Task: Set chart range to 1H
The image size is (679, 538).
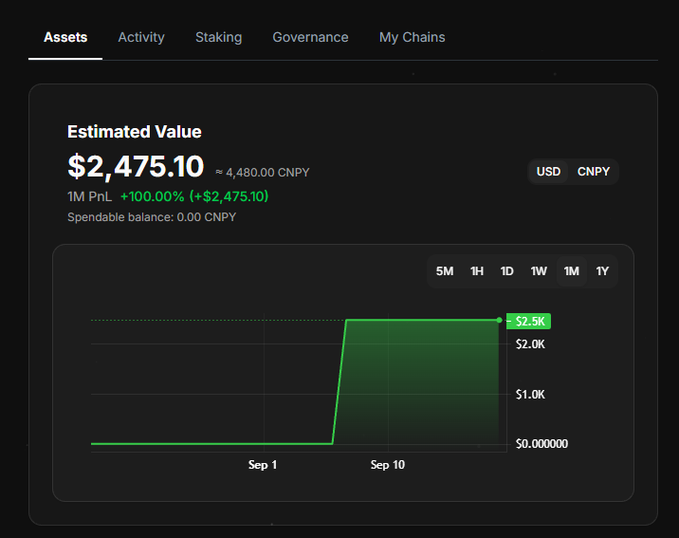Action: click(477, 271)
